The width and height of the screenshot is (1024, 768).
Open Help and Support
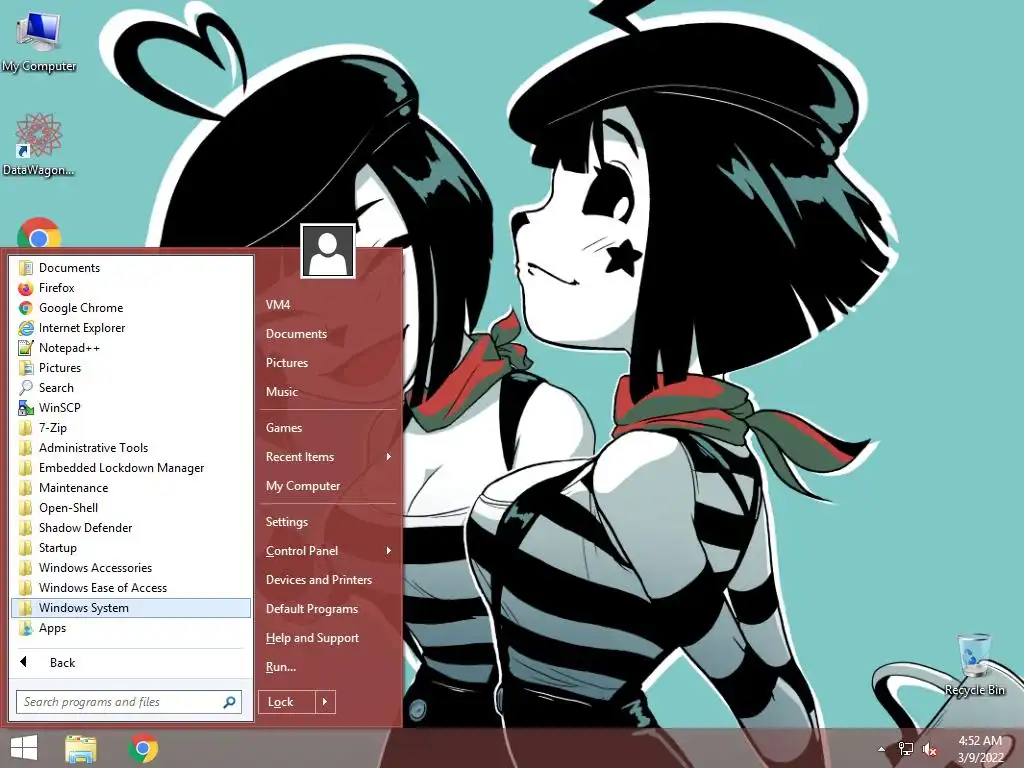click(x=328, y=638)
